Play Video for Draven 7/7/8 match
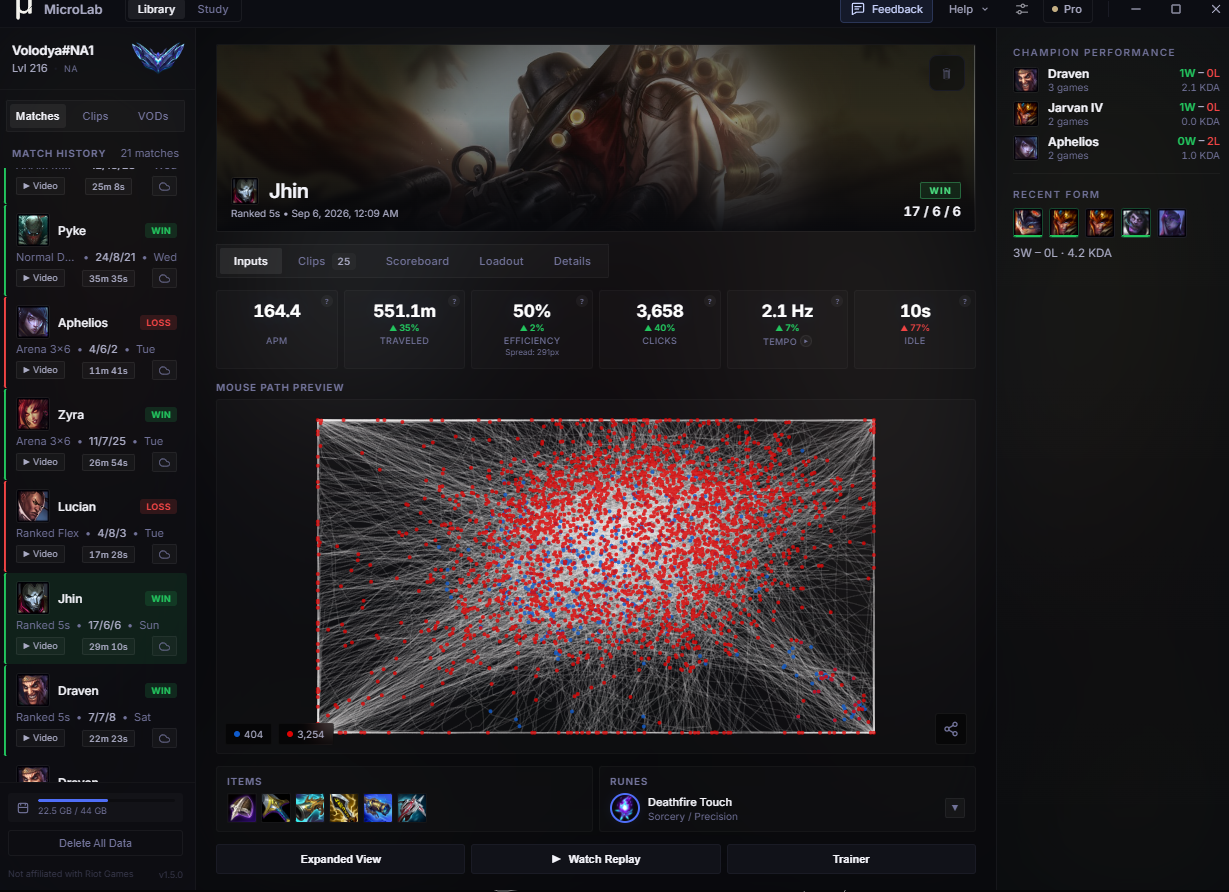 point(41,738)
